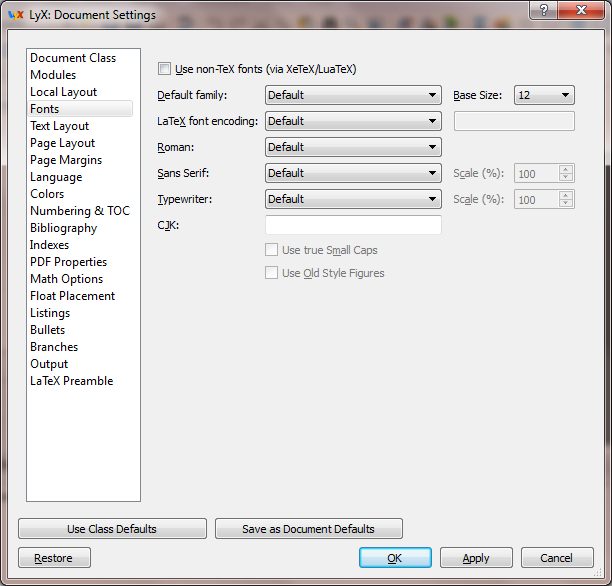Click Apply to apply font settings
Screen dimensions: 612x586
476,558
